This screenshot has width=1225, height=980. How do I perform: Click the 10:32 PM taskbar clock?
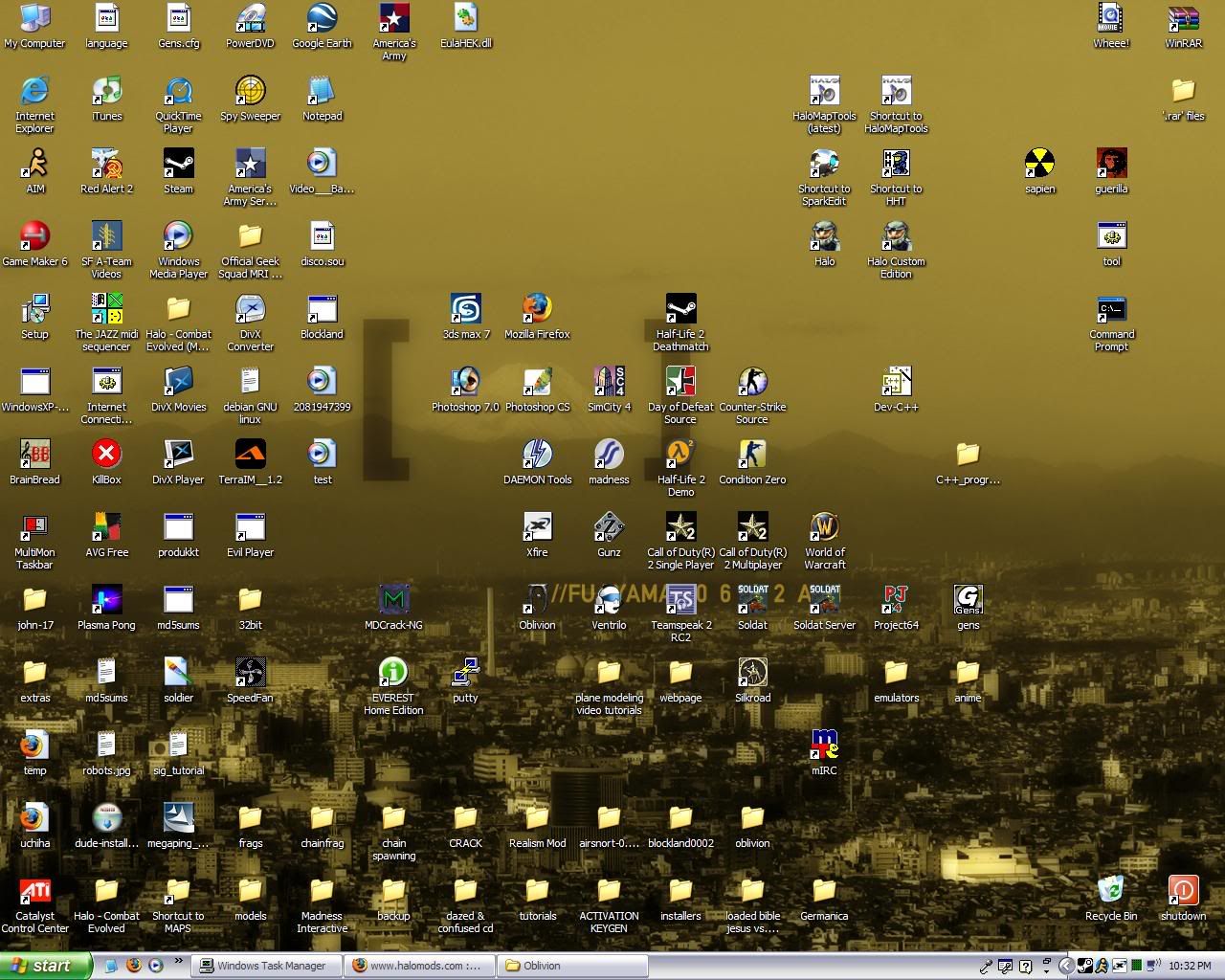1190,966
